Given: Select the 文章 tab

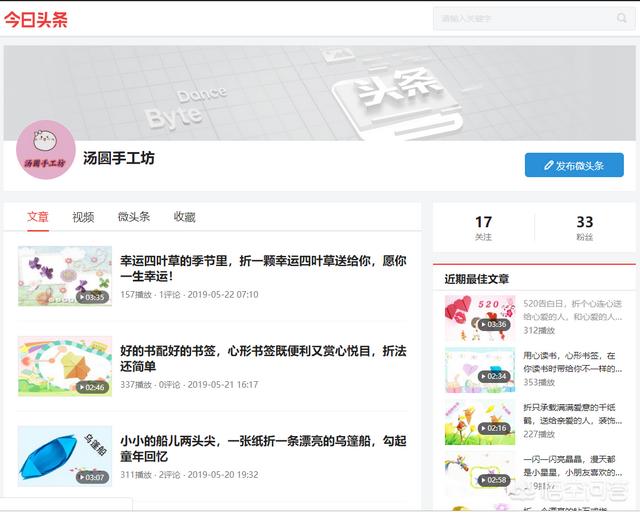Looking at the screenshot, I should (38, 217).
